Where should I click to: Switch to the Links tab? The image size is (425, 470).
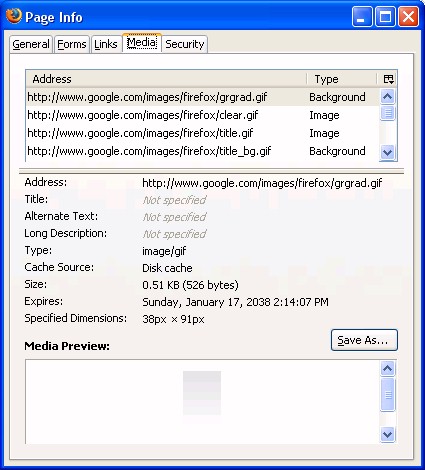pos(106,44)
